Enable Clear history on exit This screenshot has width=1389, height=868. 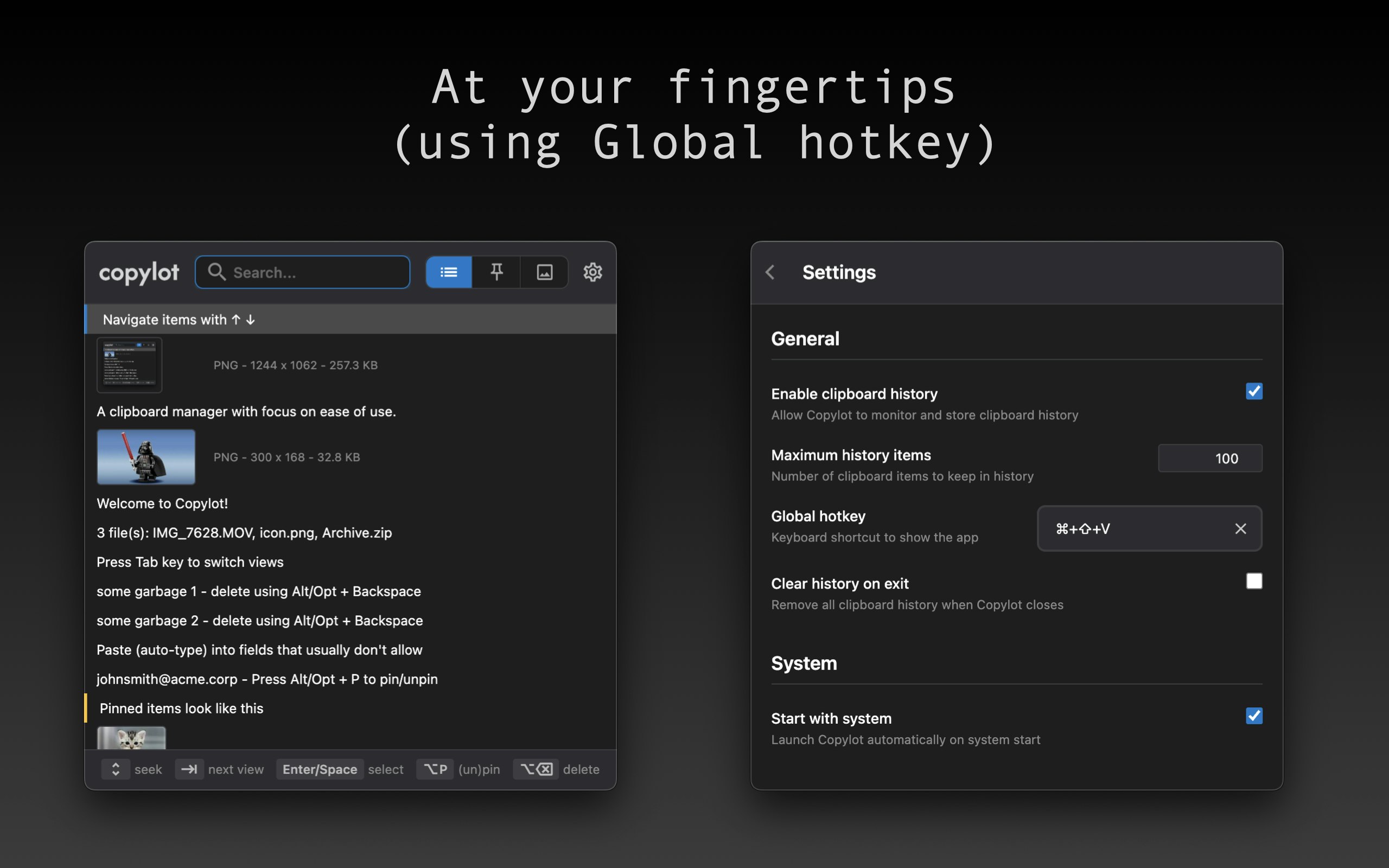click(1253, 581)
